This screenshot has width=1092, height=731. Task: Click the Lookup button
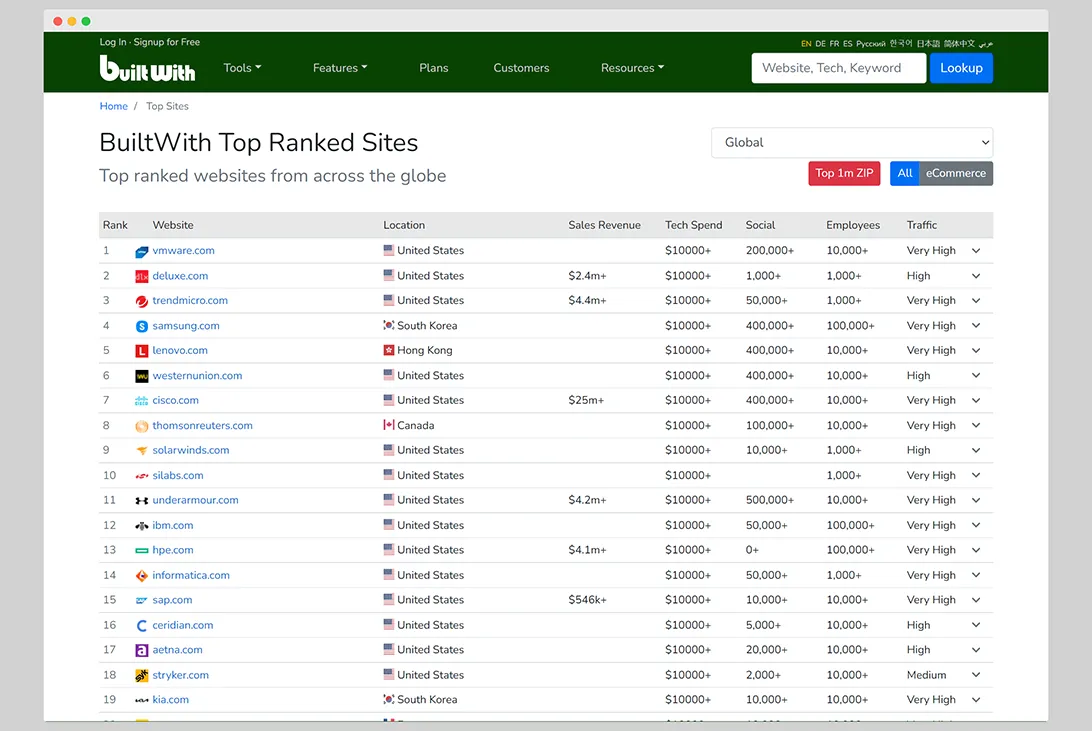(961, 68)
